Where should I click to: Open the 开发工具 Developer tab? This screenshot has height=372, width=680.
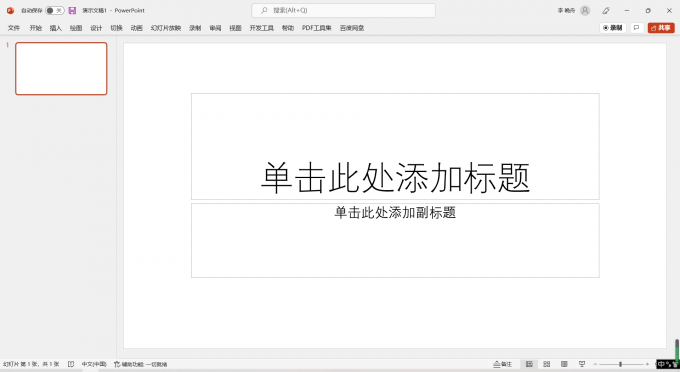click(x=262, y=28)
